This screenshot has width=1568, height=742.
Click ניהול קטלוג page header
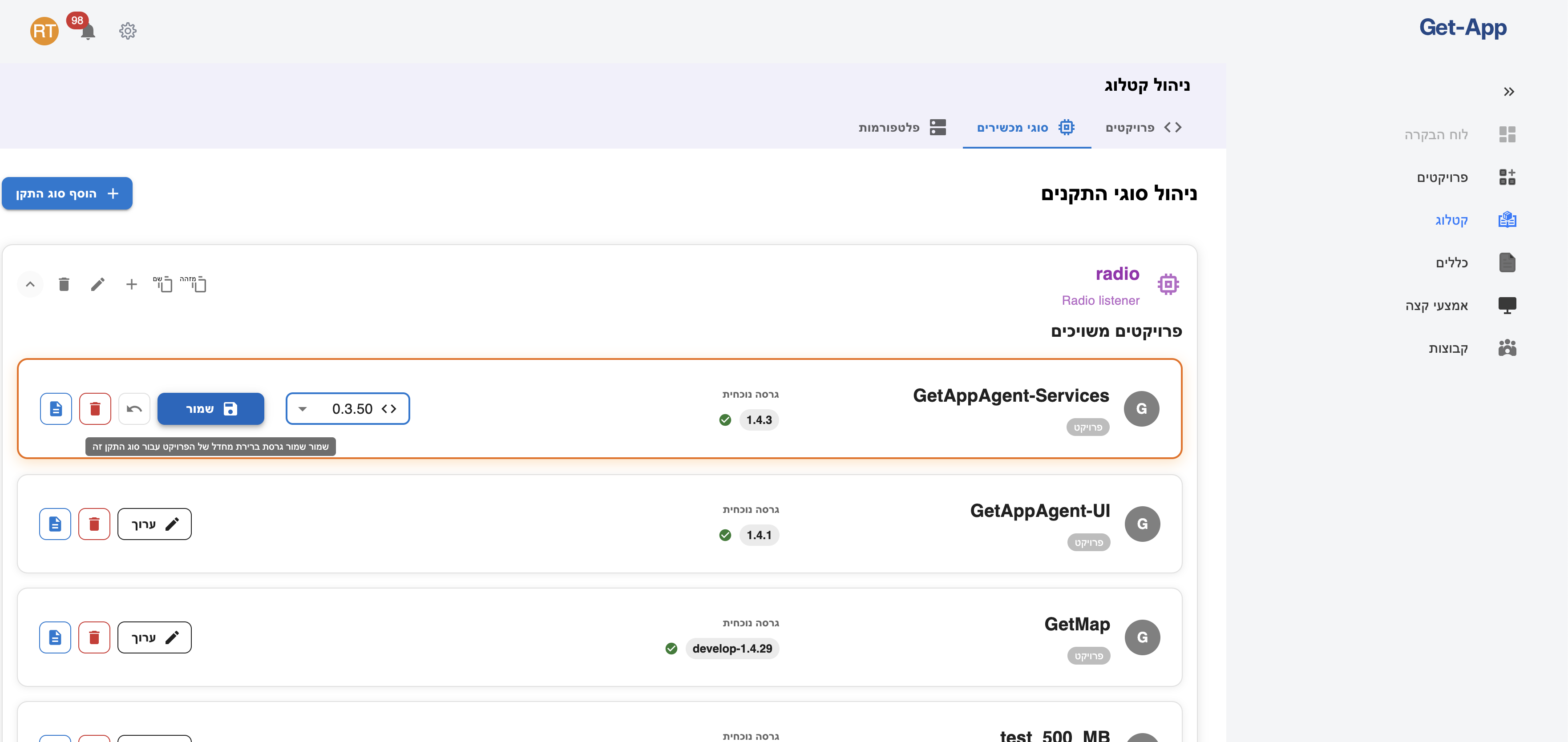1147,86
